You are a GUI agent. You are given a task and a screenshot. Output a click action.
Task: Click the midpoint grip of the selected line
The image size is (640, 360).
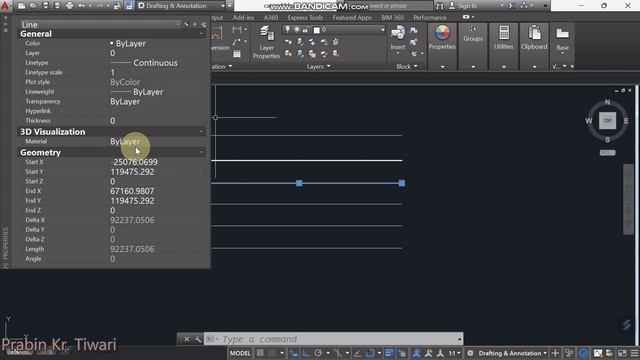299,183
